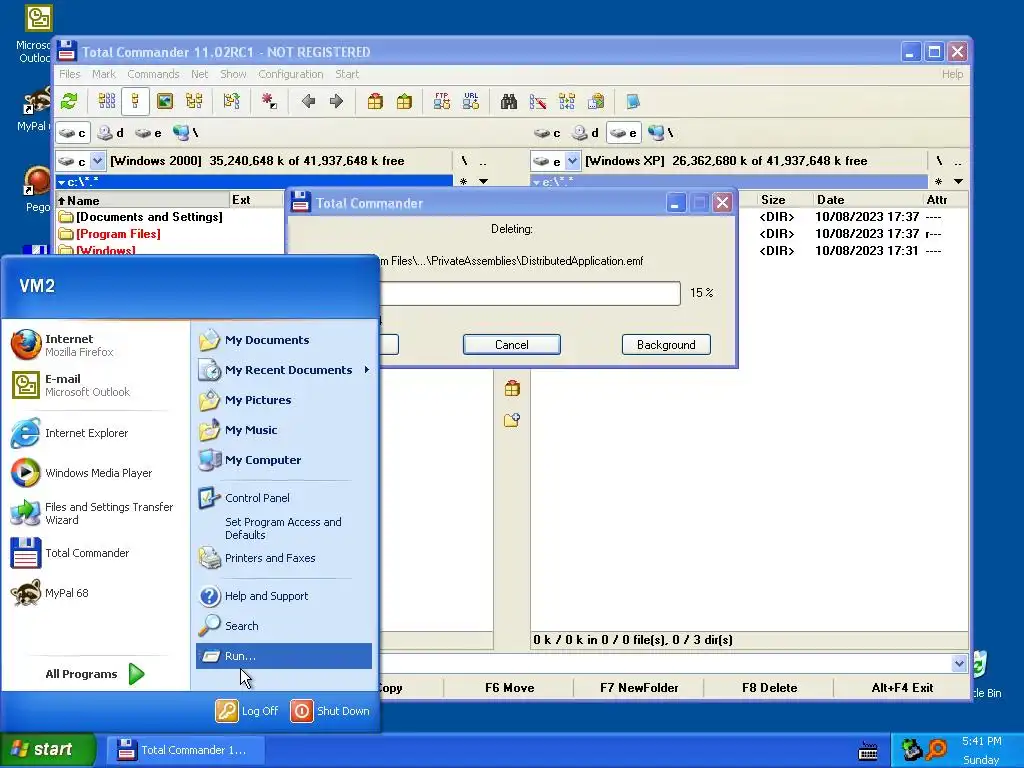Click the Start button
The width and height of the screenshot is (1024, 768).
click(47, 749)
